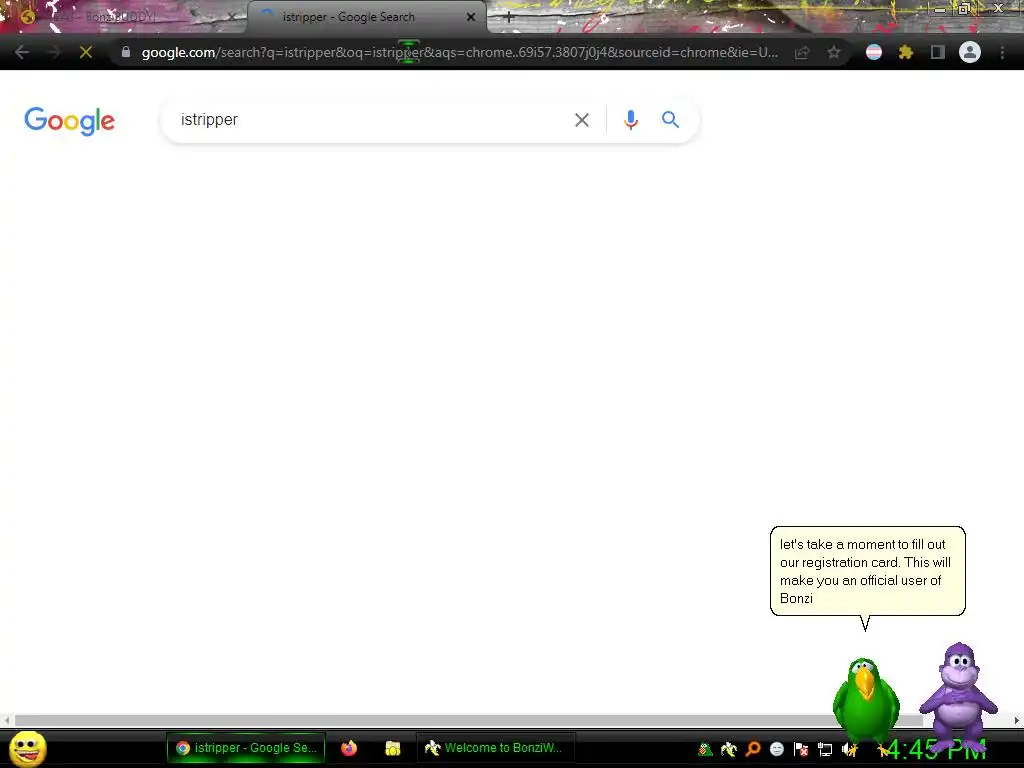The image size is (1024, 768).
Task: Open the striped flag extension icon
Action: point(874,52)
